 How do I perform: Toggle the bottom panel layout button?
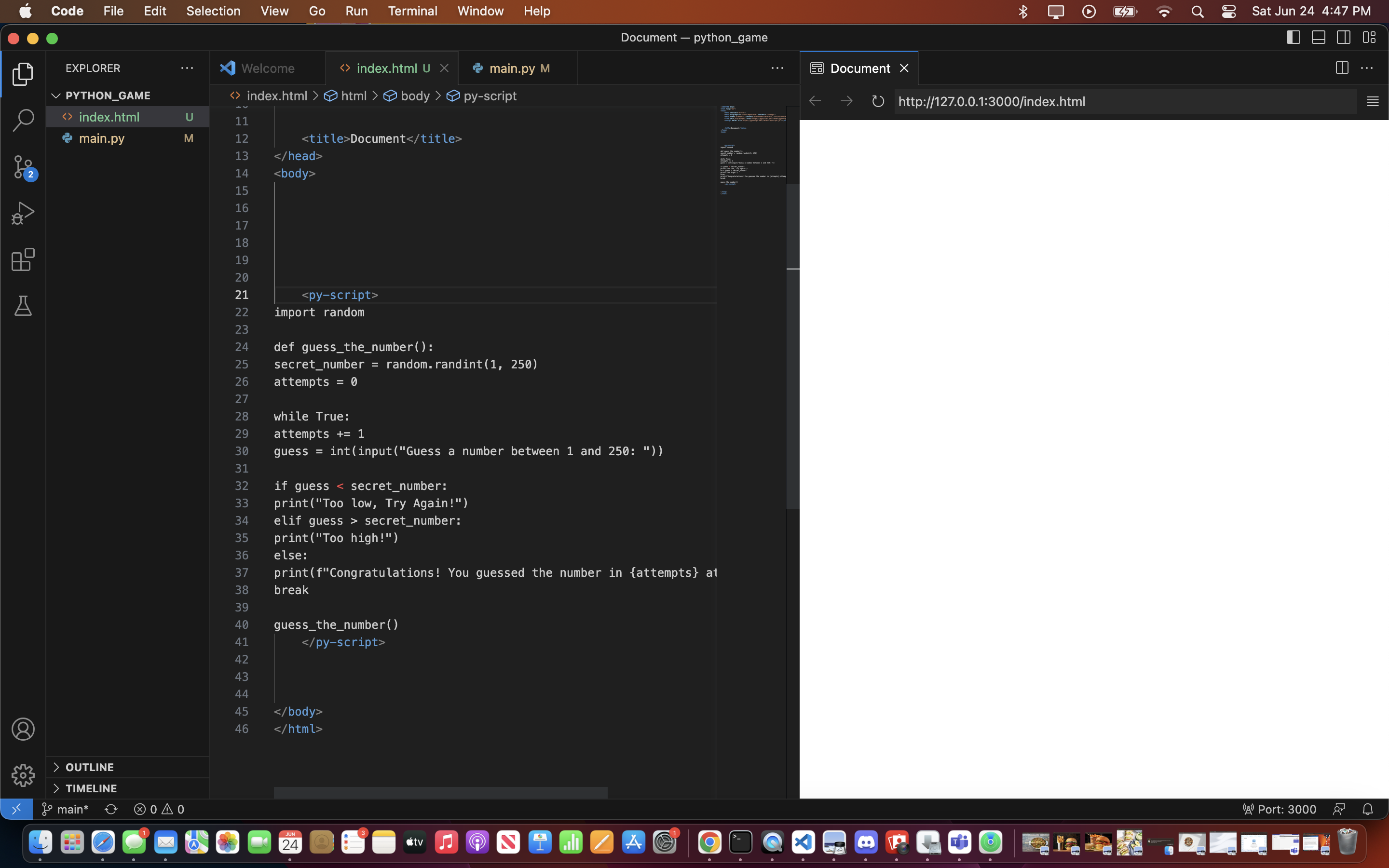click(1319, 37)
